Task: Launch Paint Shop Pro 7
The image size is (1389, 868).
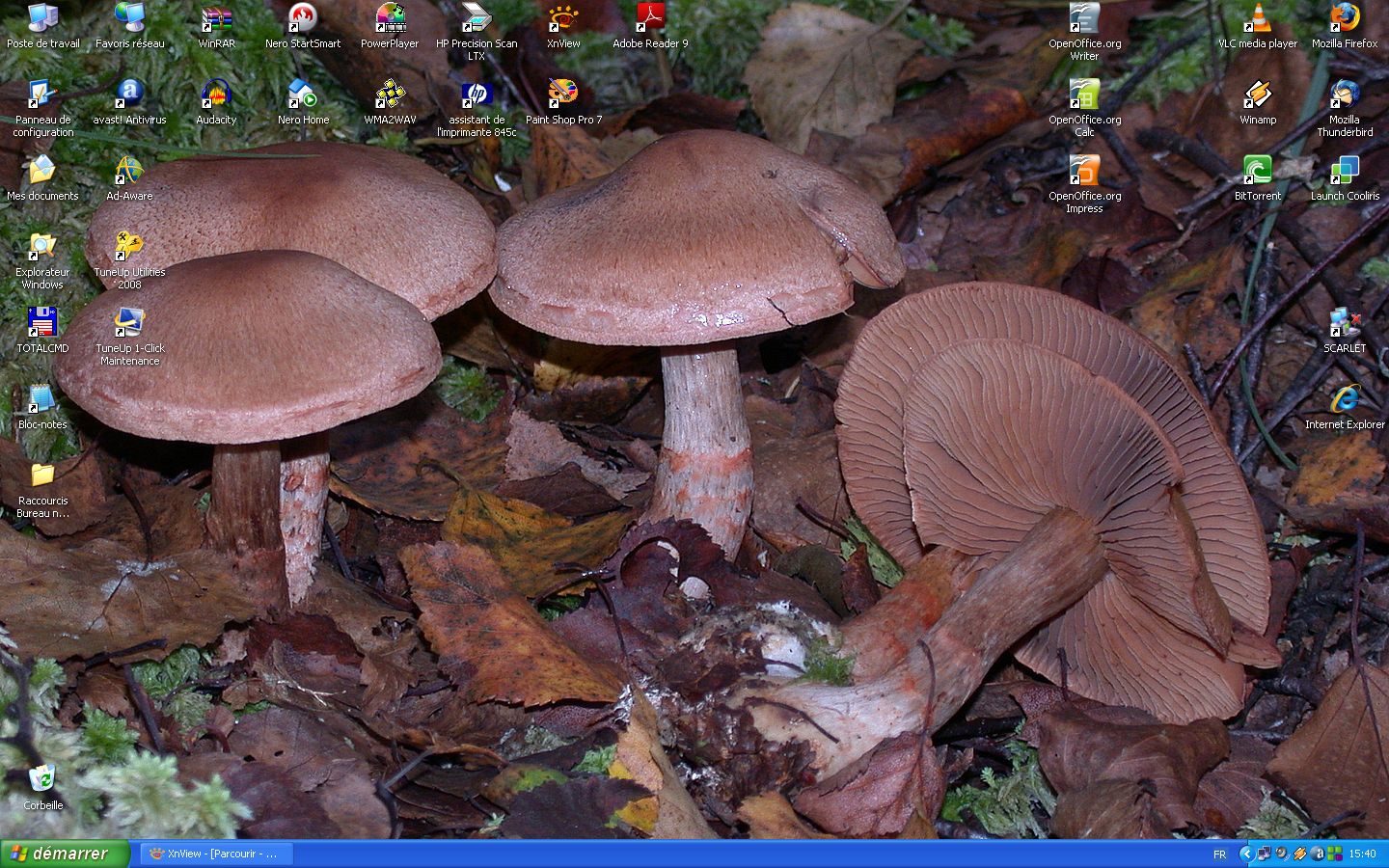Action: coord(563,102)
